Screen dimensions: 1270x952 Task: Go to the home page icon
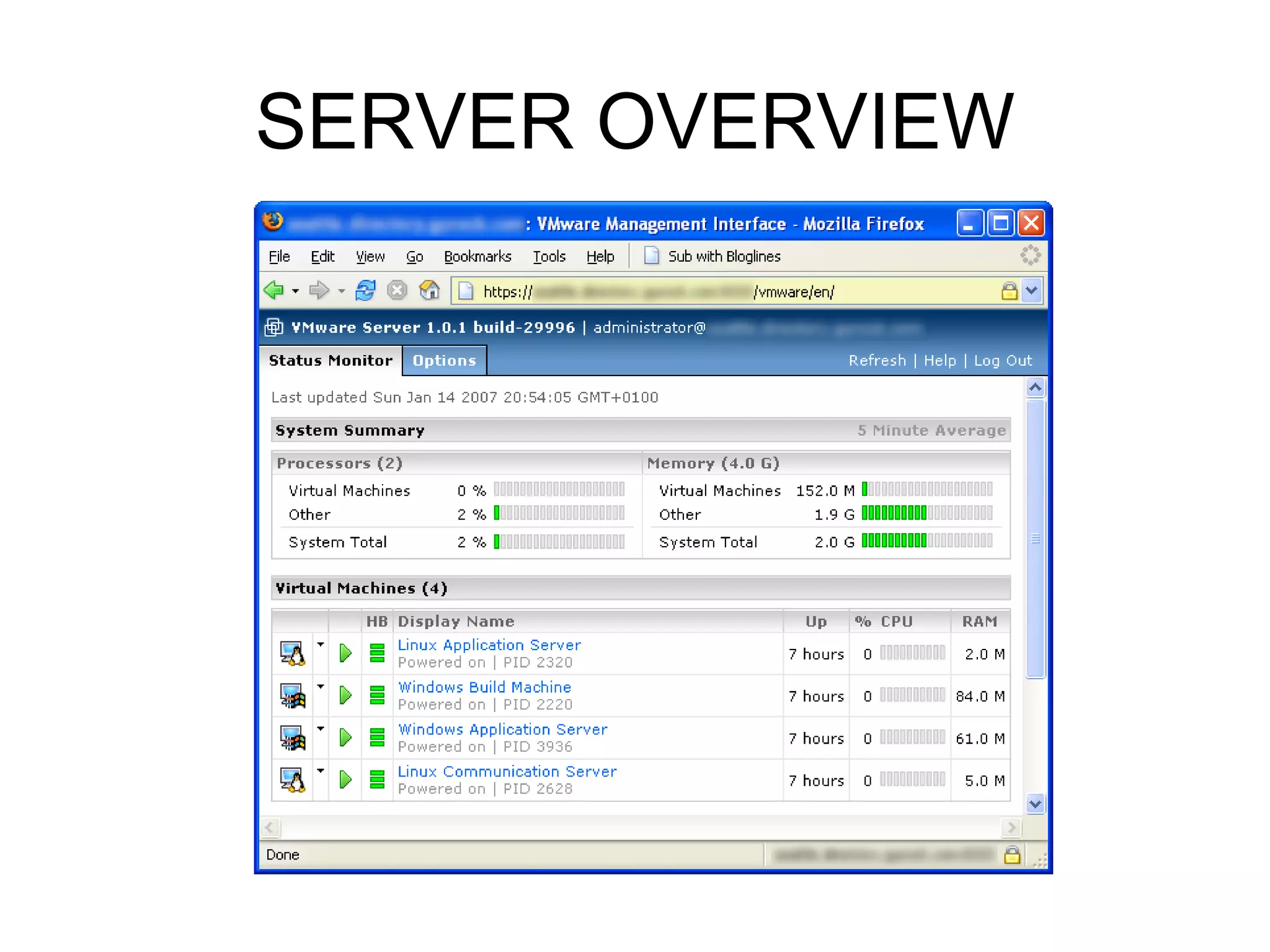pos(429,290)
